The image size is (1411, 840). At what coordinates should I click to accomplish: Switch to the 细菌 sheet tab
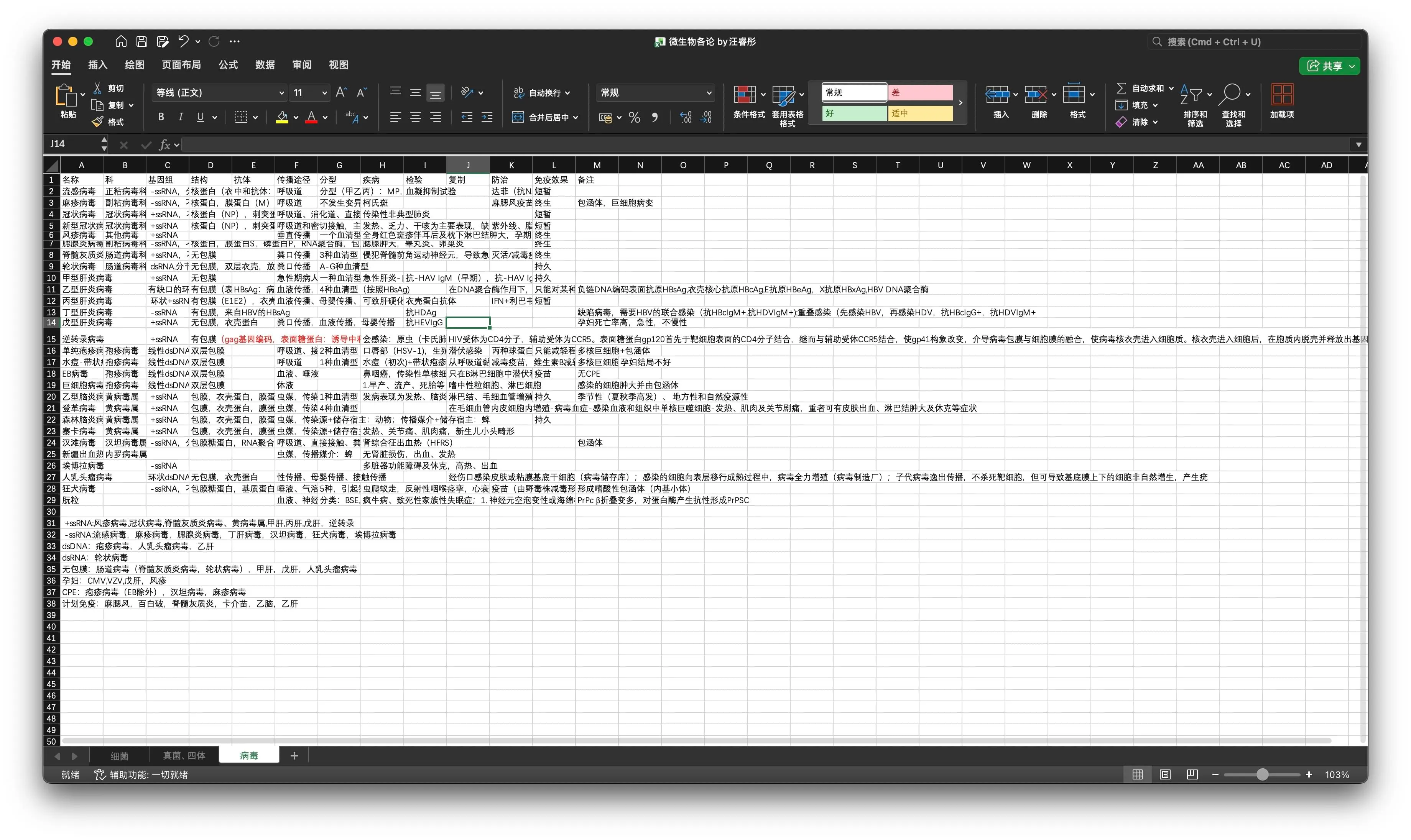(119, 756)
